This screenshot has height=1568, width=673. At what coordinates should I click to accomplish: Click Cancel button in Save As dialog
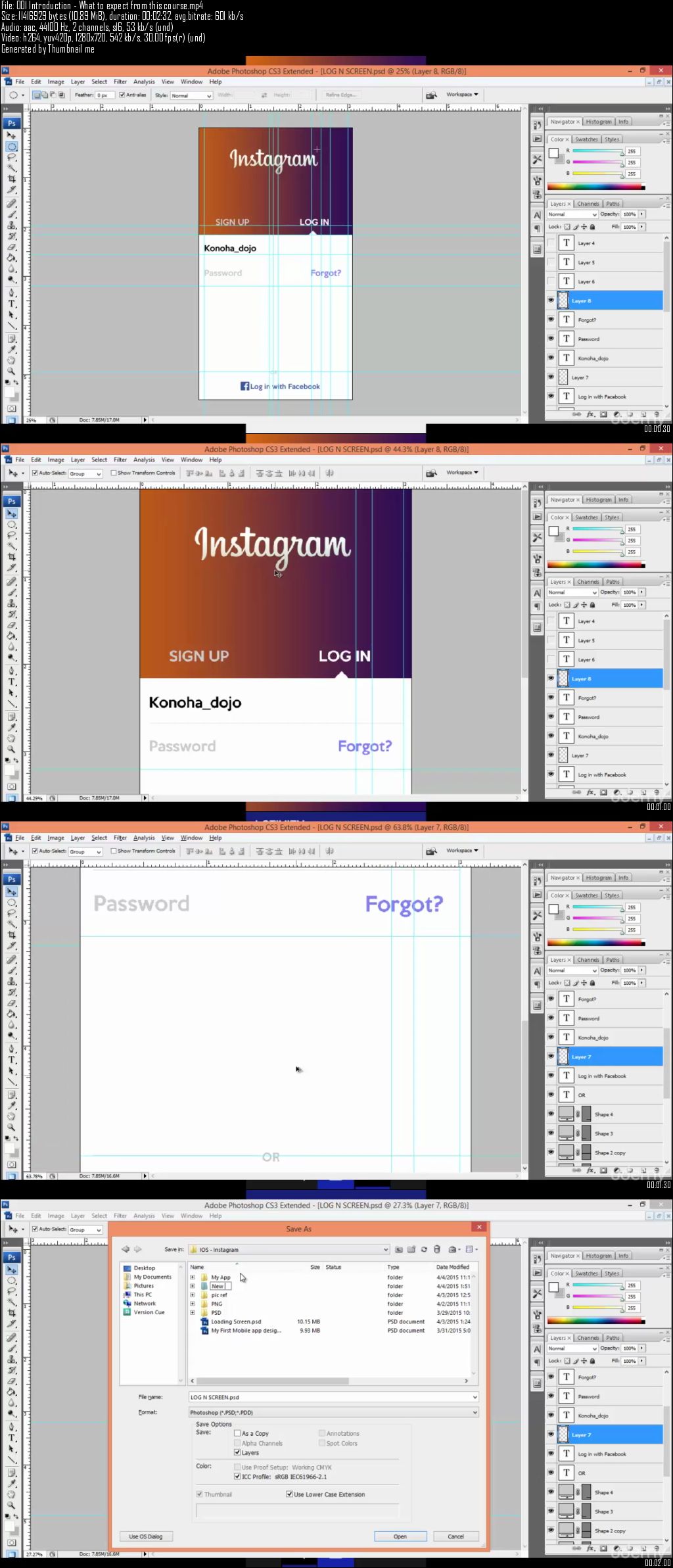[x=455, y=1536]
